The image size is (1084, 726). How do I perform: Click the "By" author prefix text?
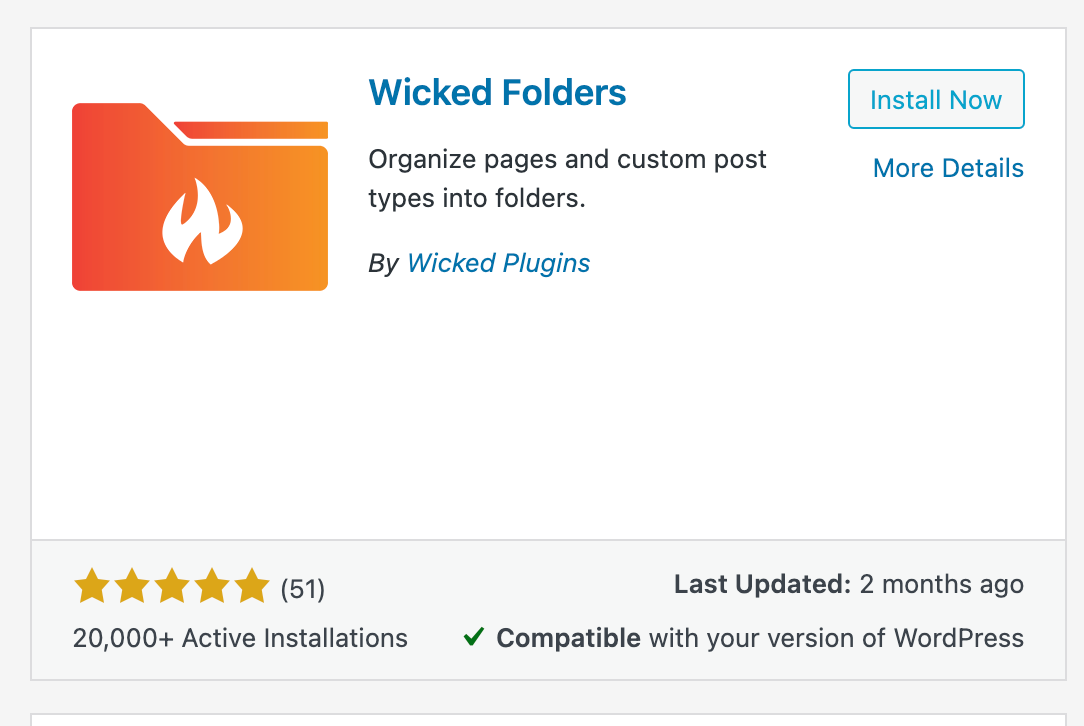383,263
